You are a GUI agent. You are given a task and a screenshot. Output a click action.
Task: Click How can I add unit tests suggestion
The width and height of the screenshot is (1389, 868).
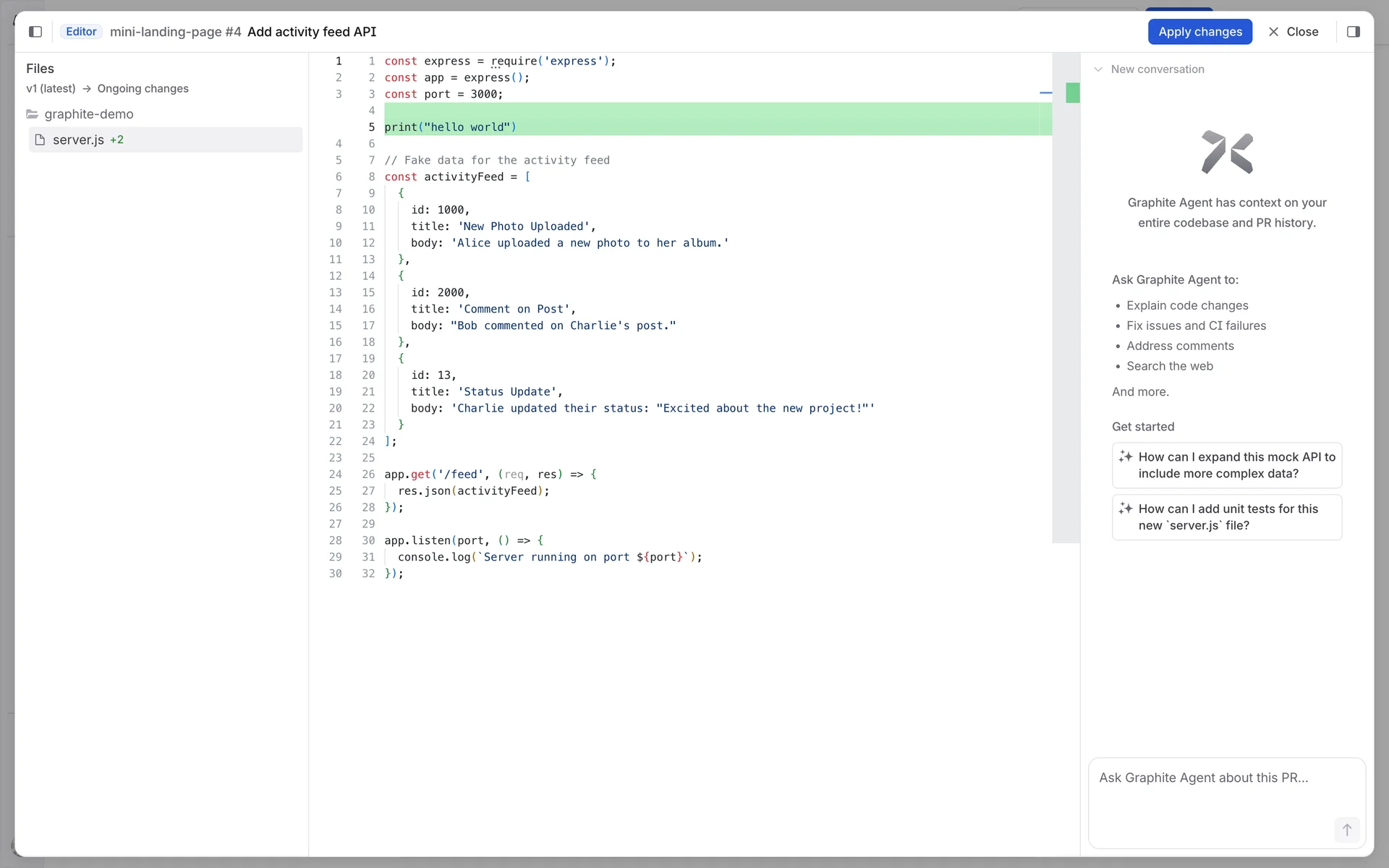point(1227,517)
